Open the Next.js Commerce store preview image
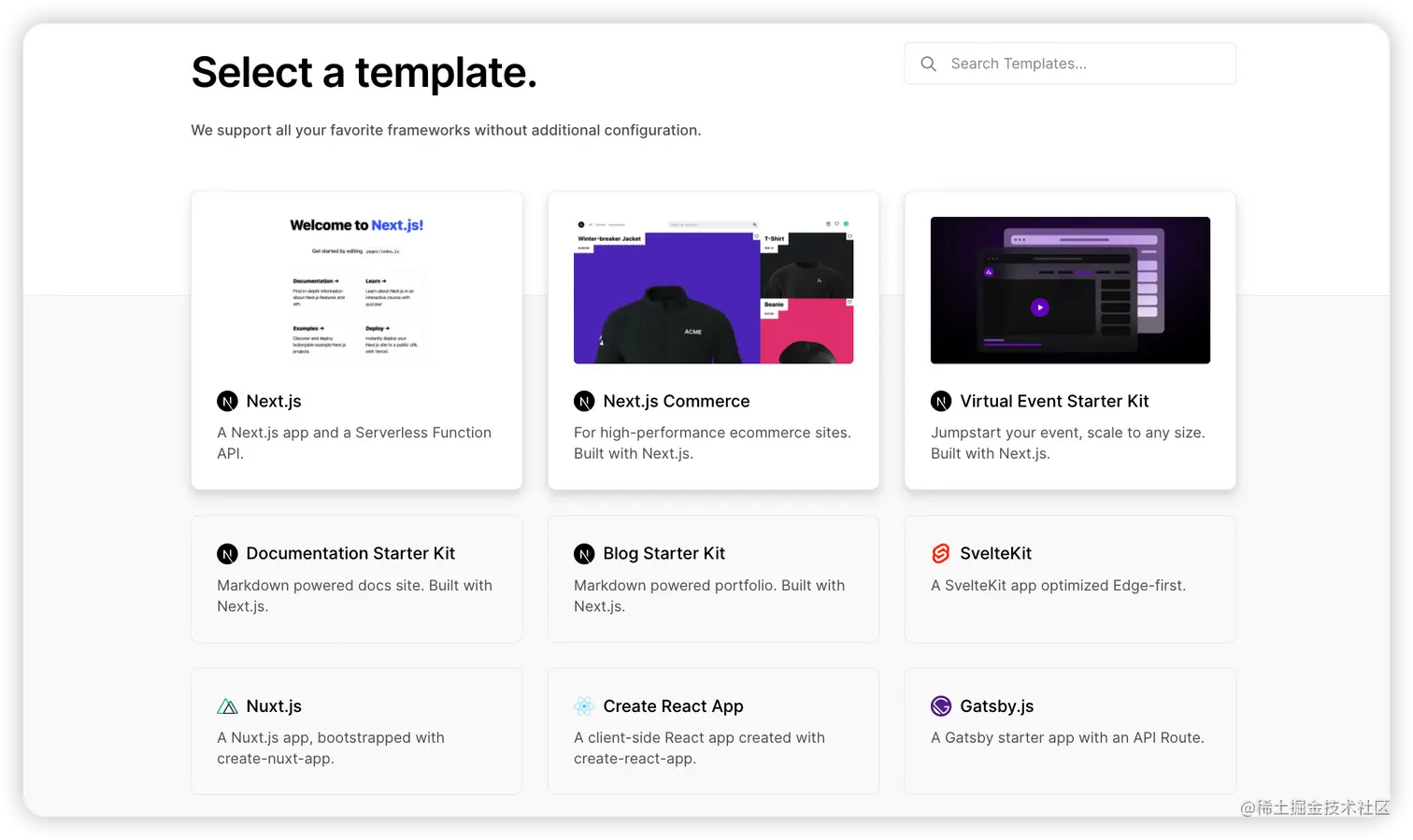 click(x=713, y=290)
